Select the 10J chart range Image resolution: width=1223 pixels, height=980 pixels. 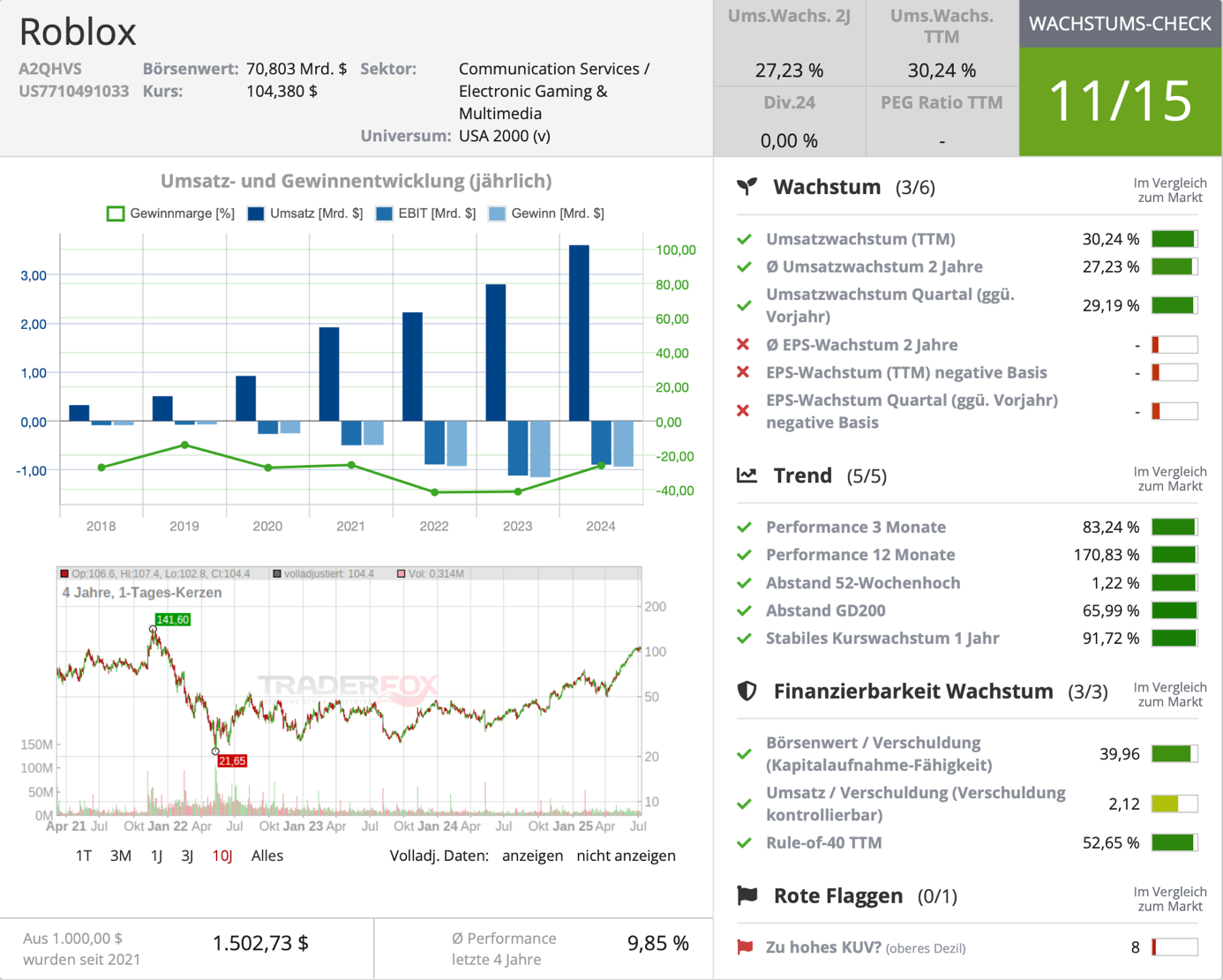[222, 856]
